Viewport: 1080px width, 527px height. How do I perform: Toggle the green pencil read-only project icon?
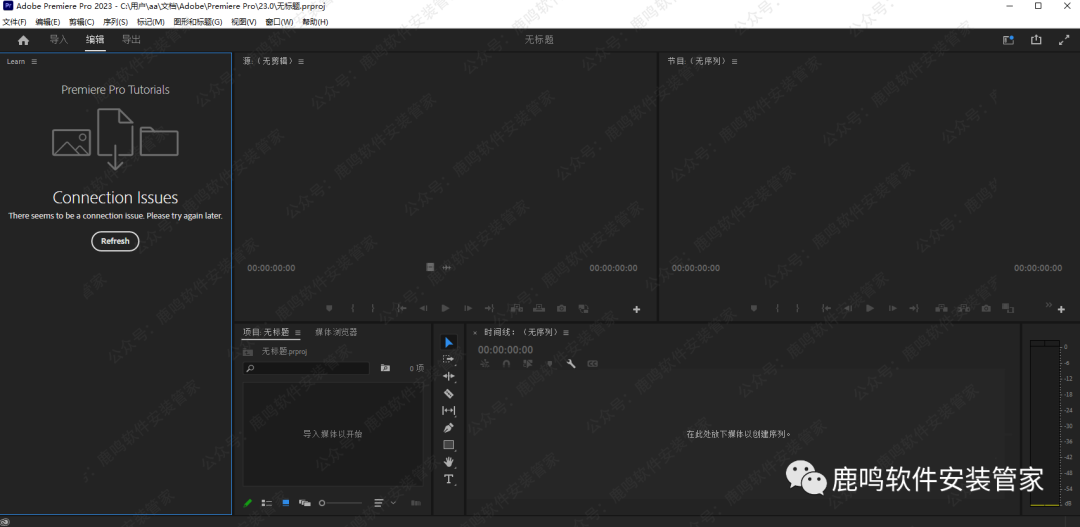(x=248, y=503)
